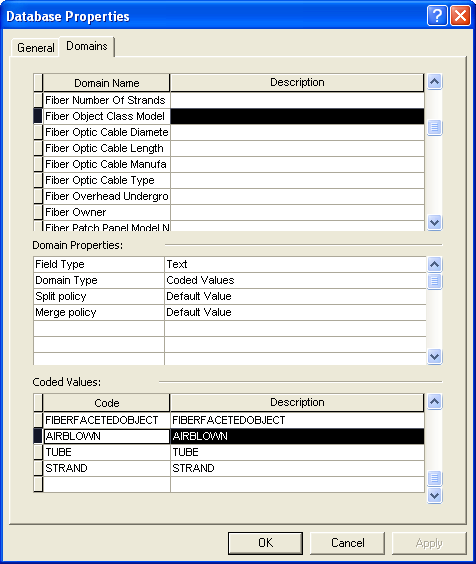
Task: Click Coded Values scroll up arrow
Action: (x=435, y=401)
